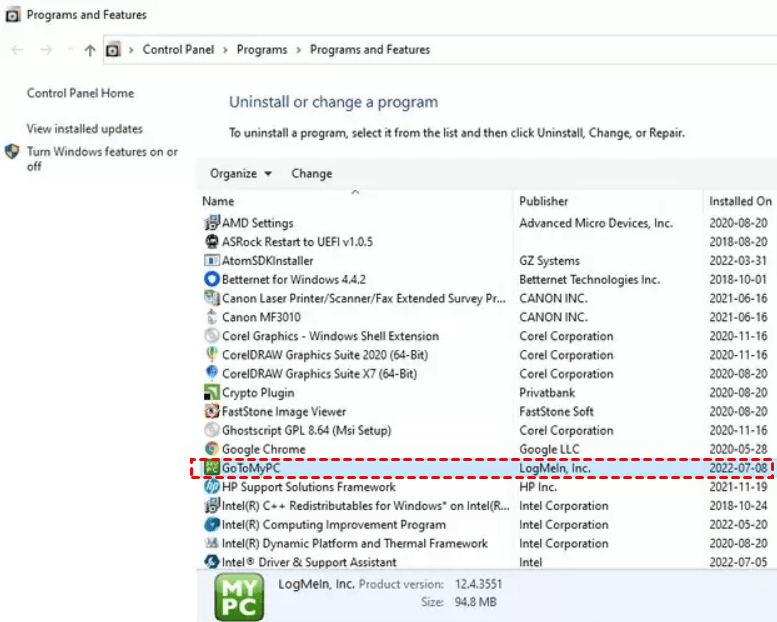Select Ghostscript GPL 8.64 (Msi Setup)

click(307, 430)
